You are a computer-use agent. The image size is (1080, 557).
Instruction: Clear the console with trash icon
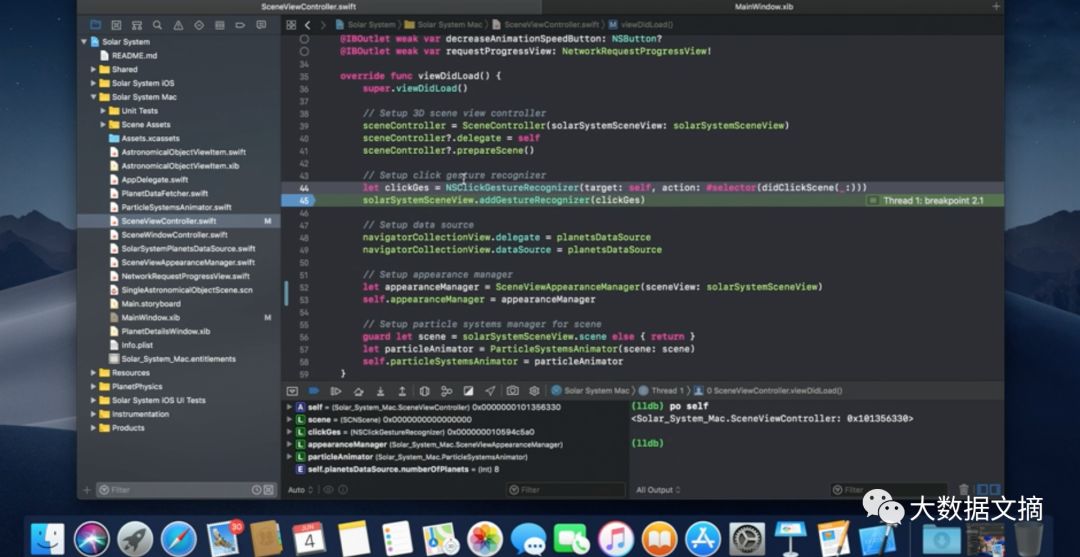964,490
